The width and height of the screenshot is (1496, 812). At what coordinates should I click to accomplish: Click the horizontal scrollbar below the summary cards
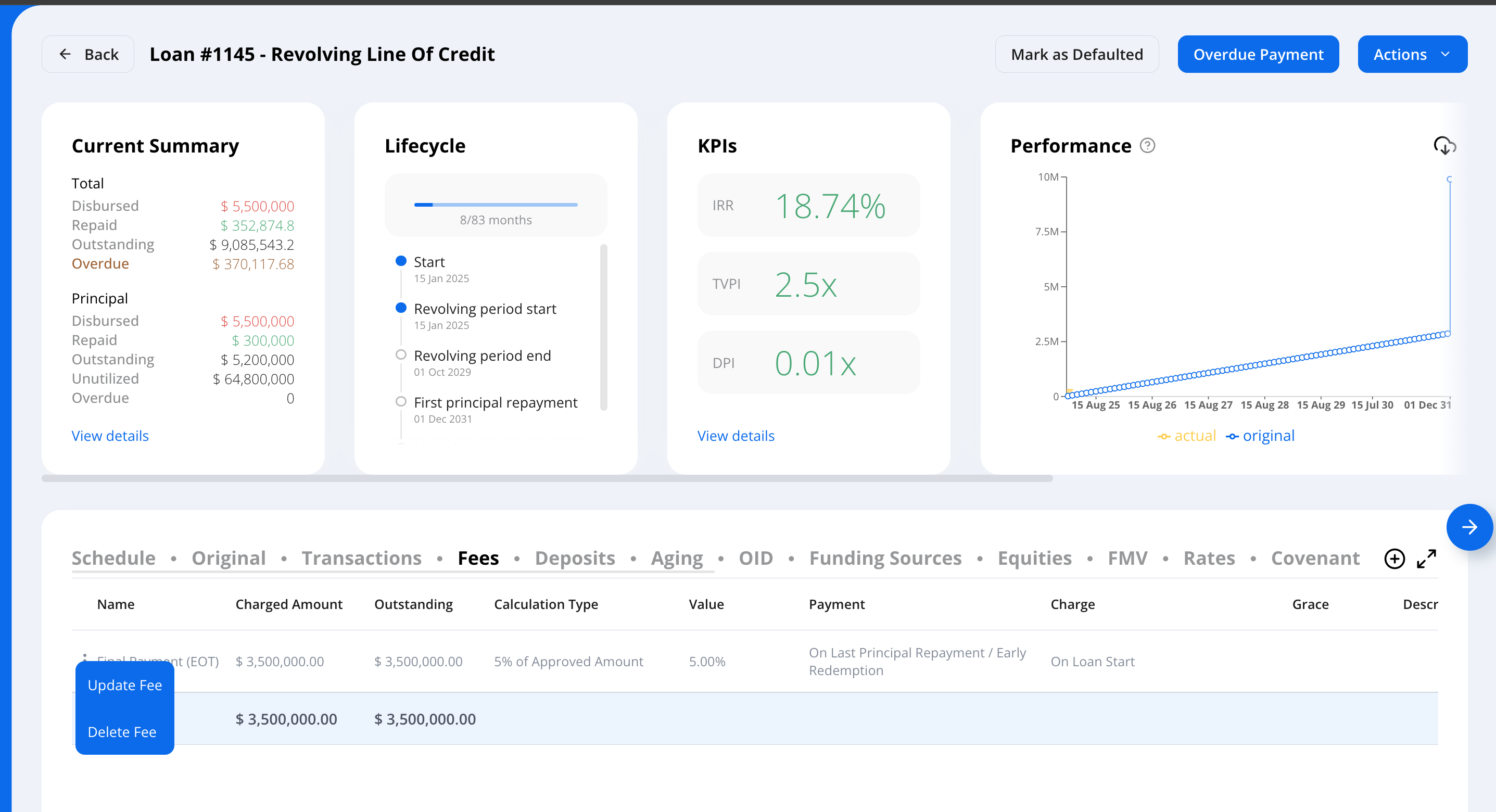click(546, 478)
